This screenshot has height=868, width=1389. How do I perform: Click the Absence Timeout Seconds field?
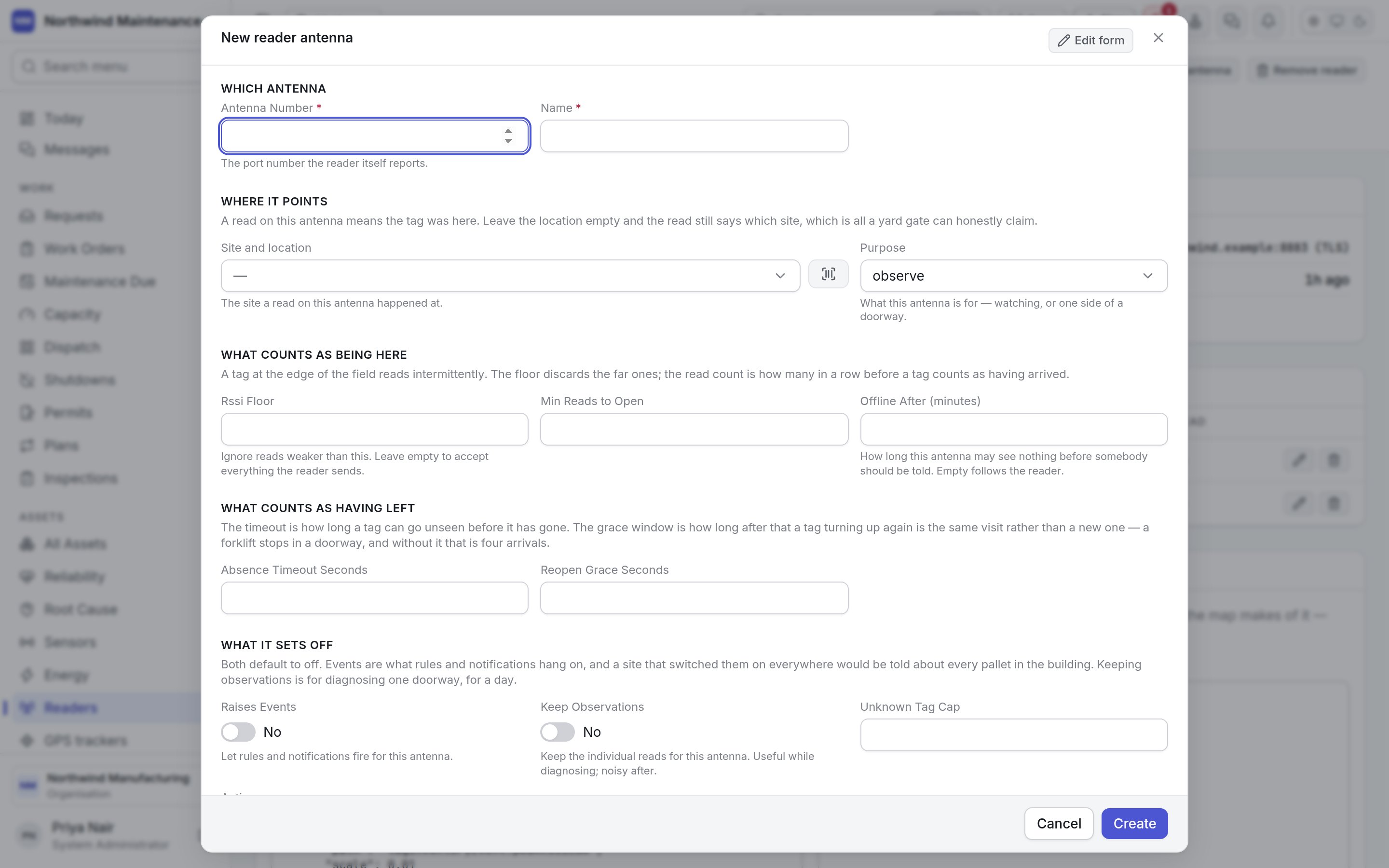(374, 598)
